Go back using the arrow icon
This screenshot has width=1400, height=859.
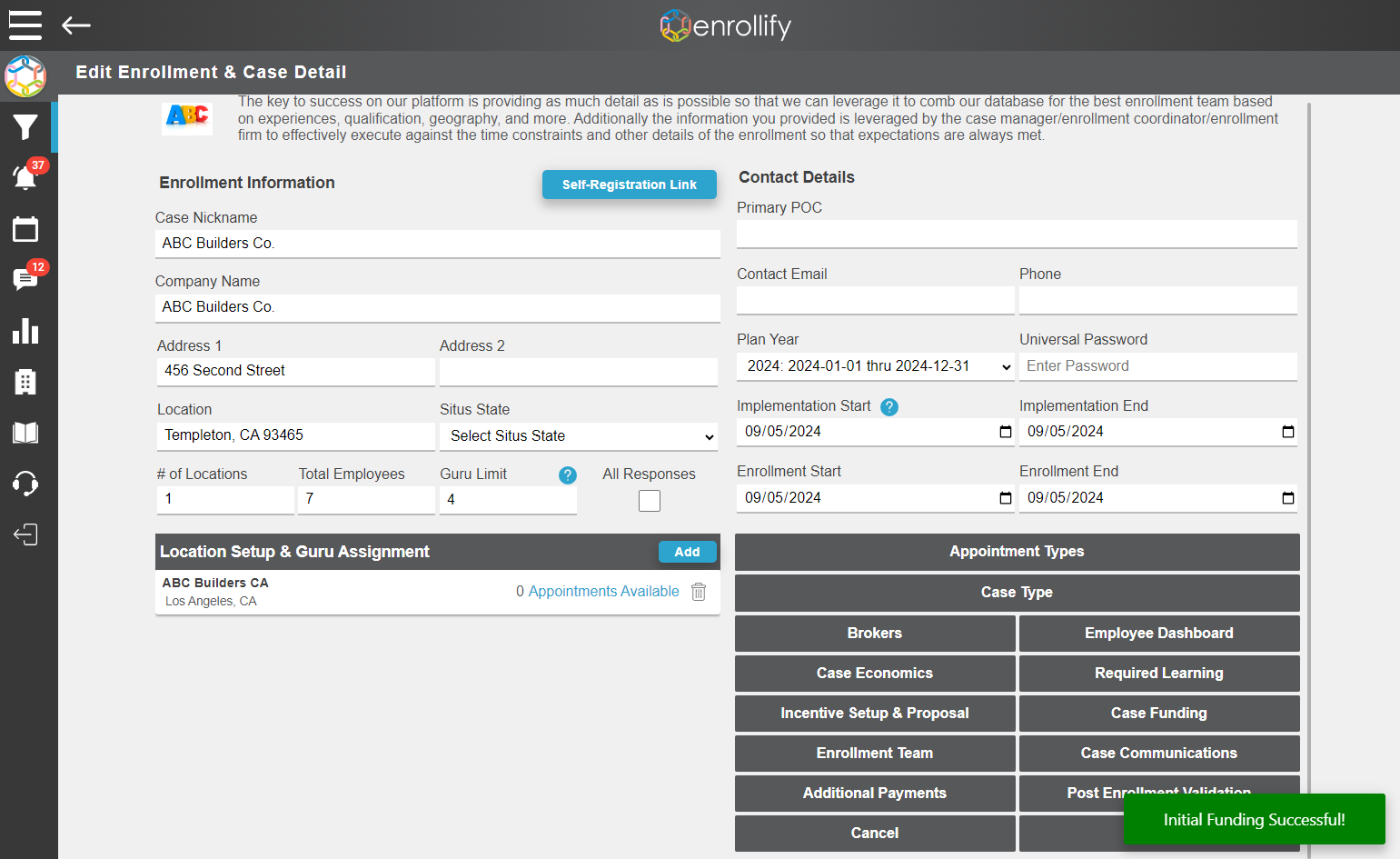coord(76,25)
